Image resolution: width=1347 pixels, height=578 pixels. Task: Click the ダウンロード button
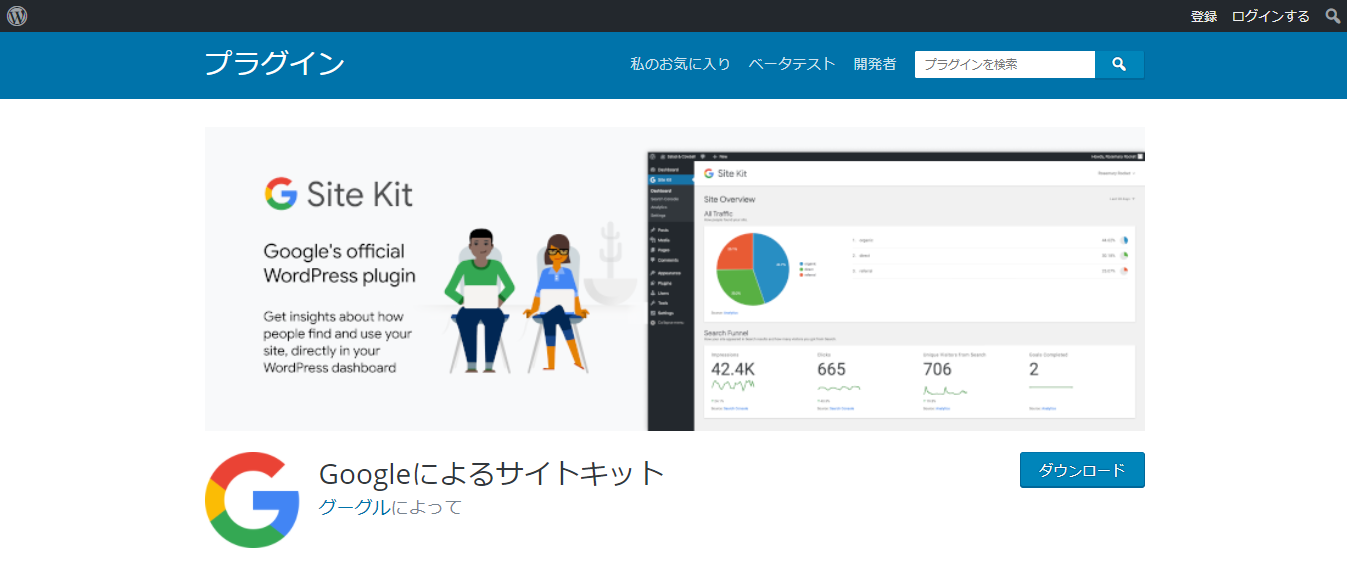click(x=1082, y=470)
